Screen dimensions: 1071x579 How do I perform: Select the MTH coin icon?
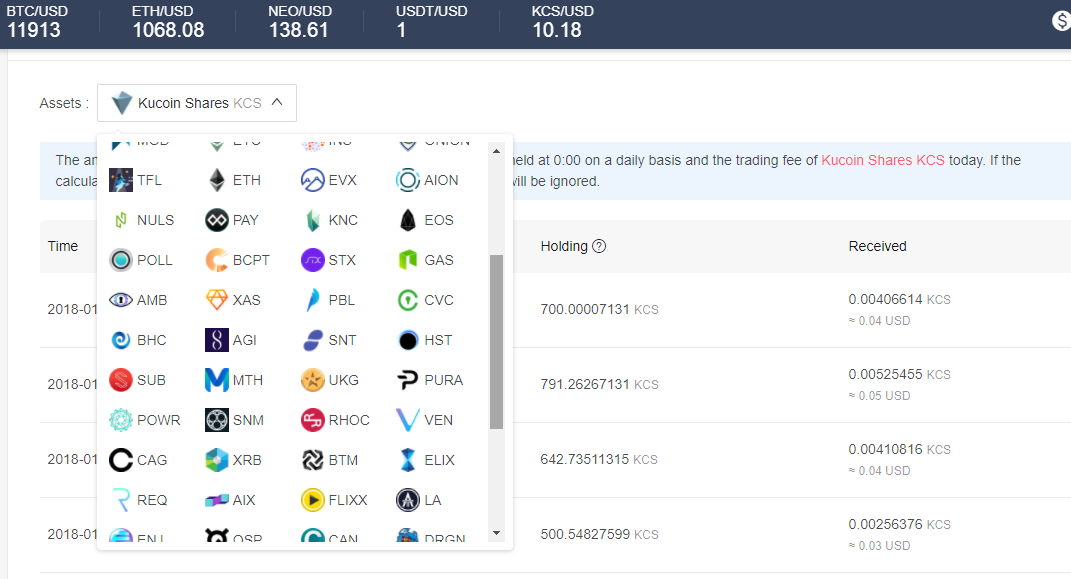click(217, 380)
